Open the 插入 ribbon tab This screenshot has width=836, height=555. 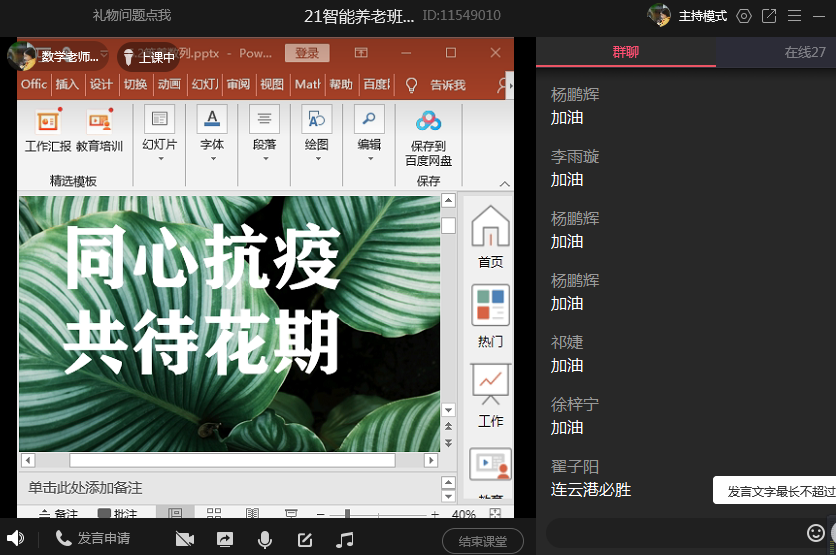(x=67, y=84)
